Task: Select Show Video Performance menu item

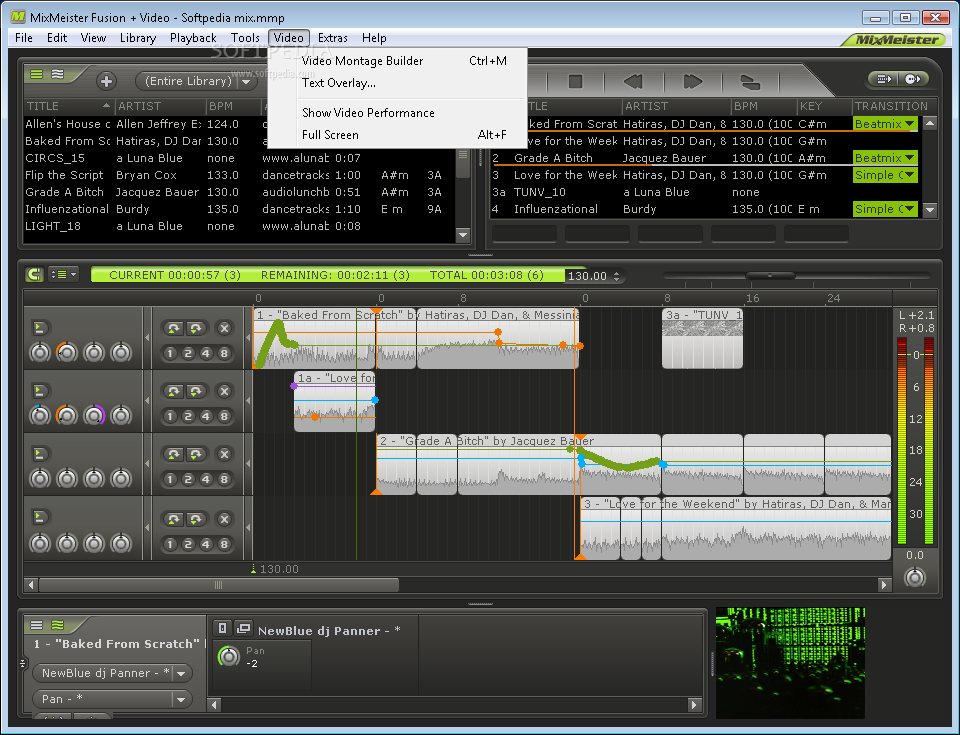Action: click(x=397, y=113)
